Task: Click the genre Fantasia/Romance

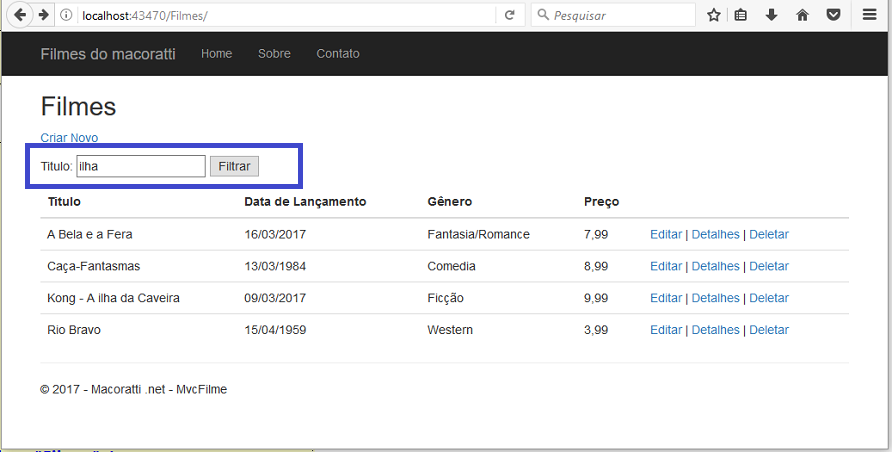Action: point(478,234)
